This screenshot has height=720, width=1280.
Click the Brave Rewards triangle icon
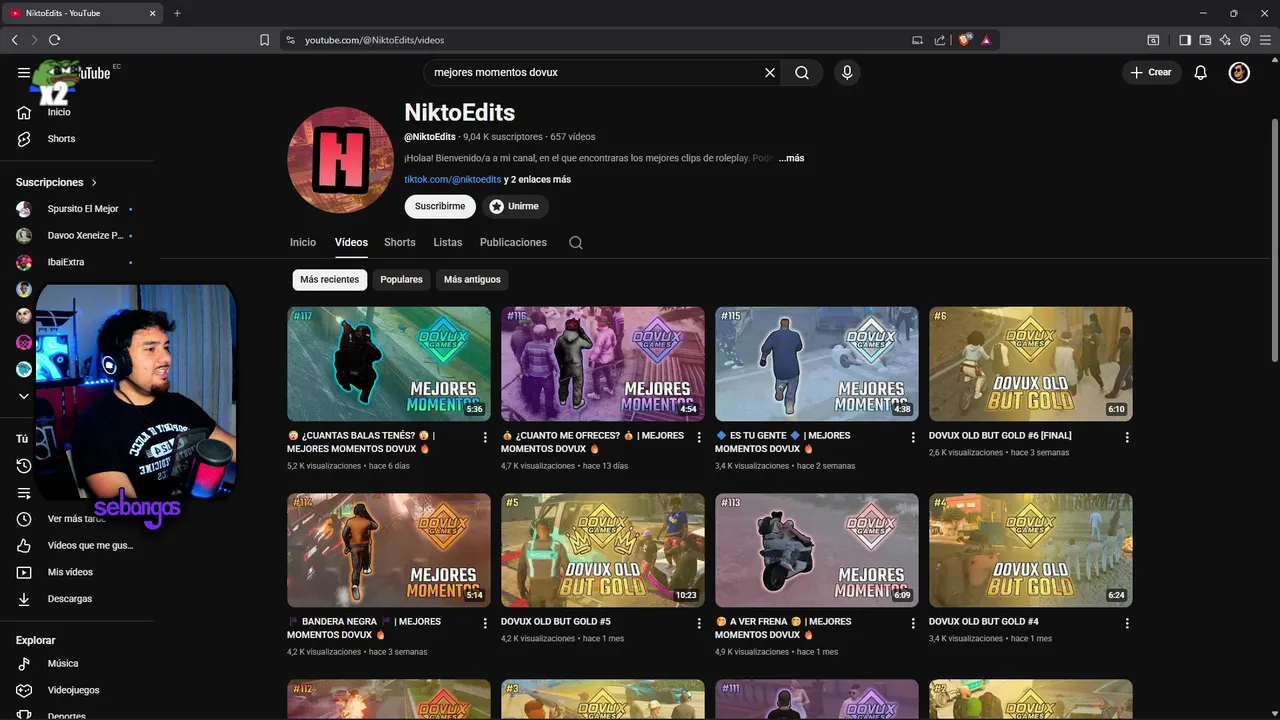(986, 40)
